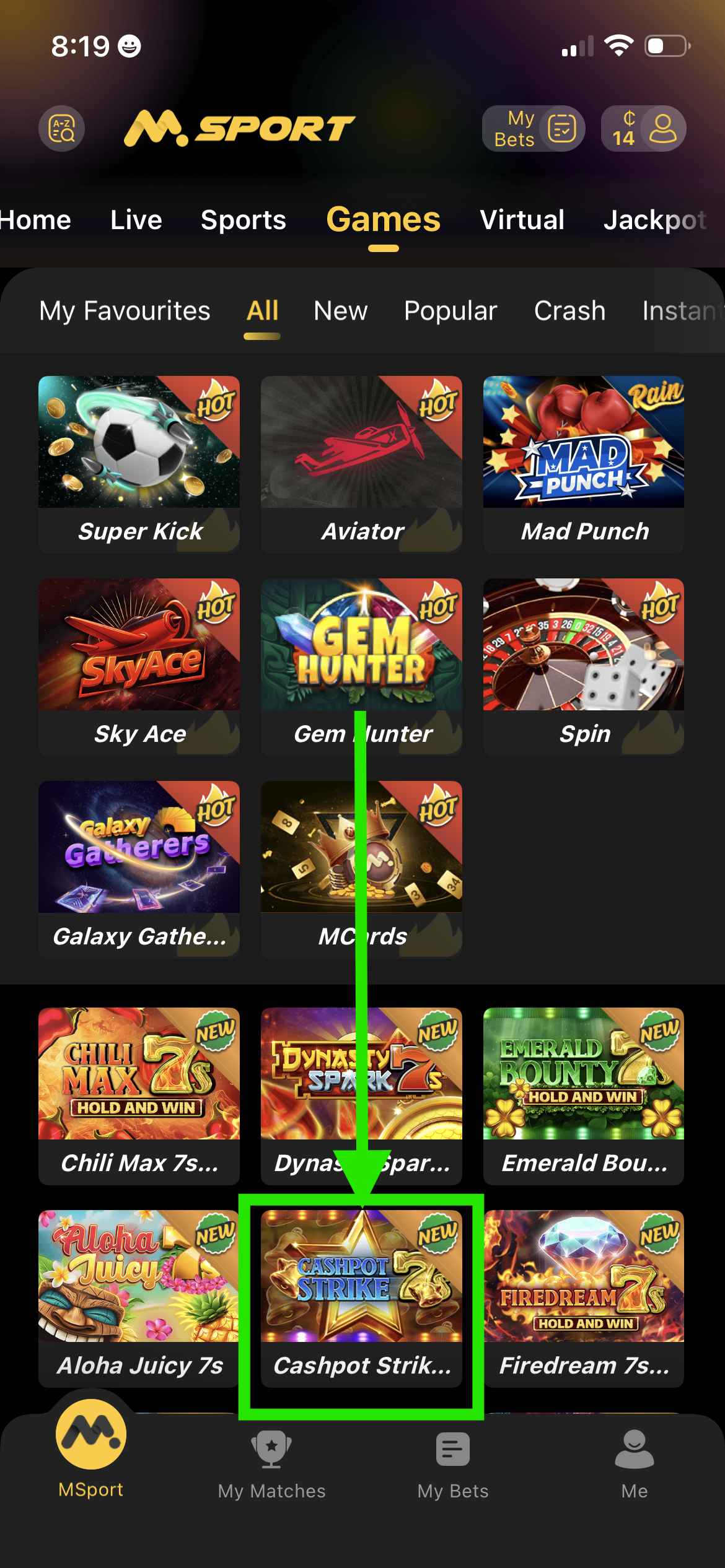Select the Crash category filter
Screen dimensions: 725x1568
point(570,310)
